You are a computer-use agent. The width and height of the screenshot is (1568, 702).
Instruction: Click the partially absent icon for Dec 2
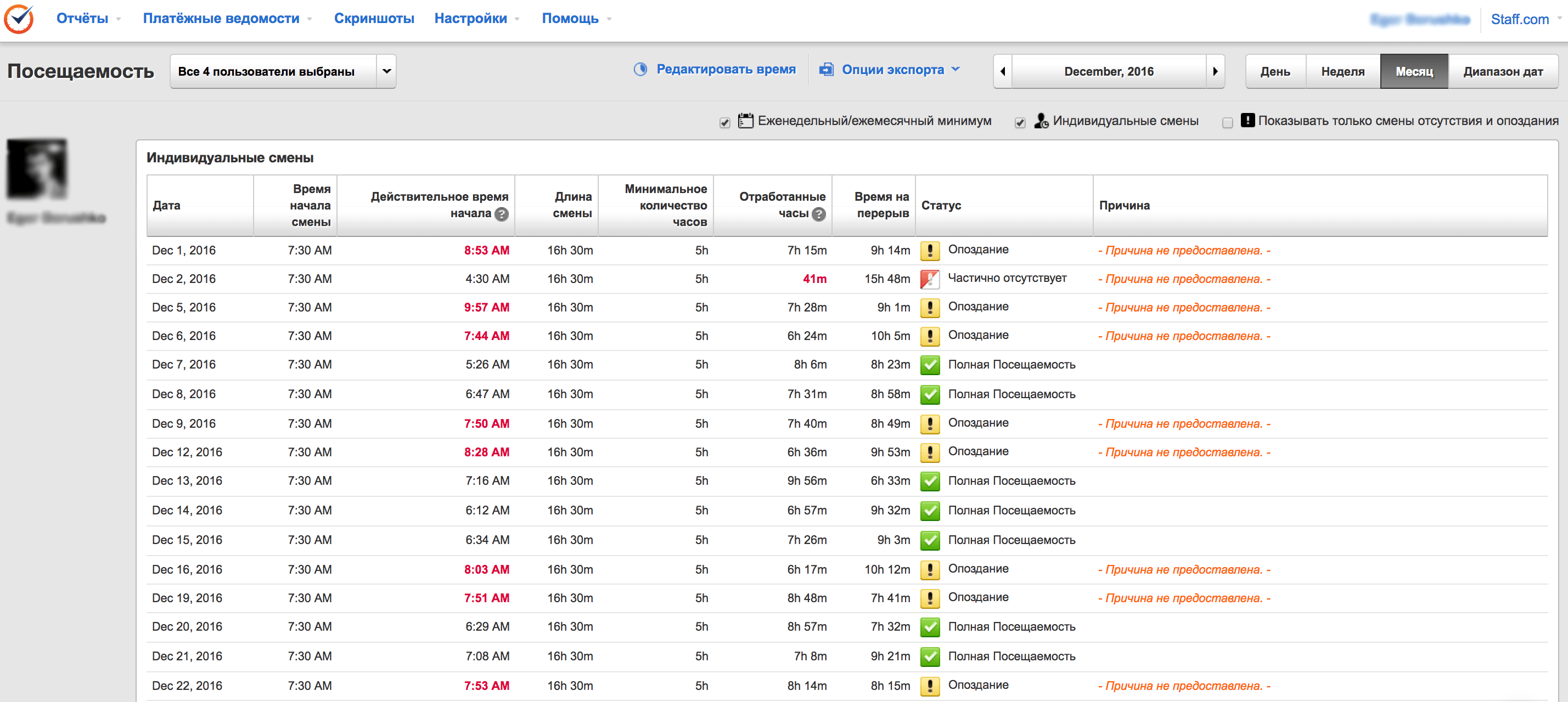(930, 279)
